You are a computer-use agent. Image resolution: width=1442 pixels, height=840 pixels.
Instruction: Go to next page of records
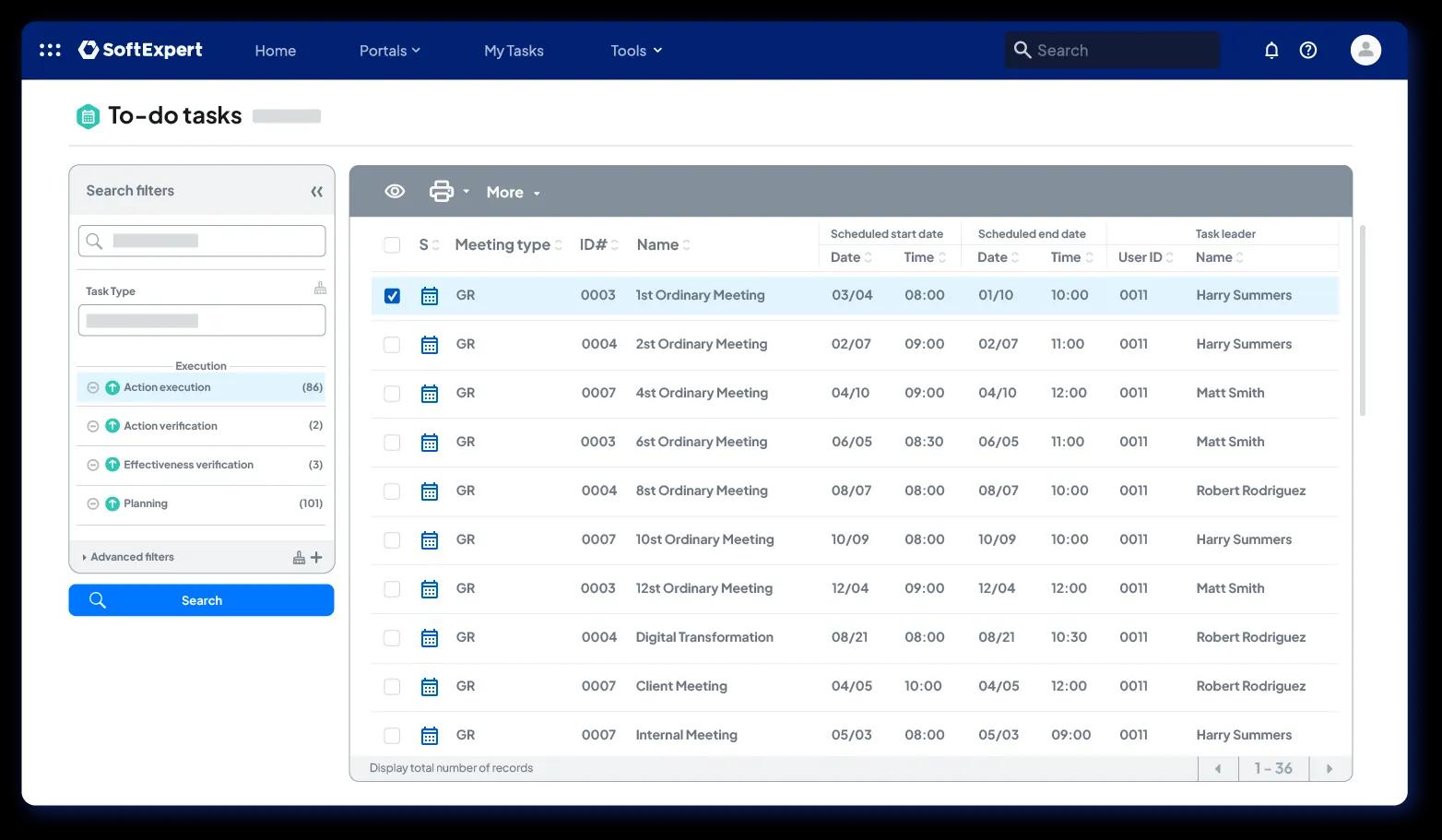point(1330,768)
